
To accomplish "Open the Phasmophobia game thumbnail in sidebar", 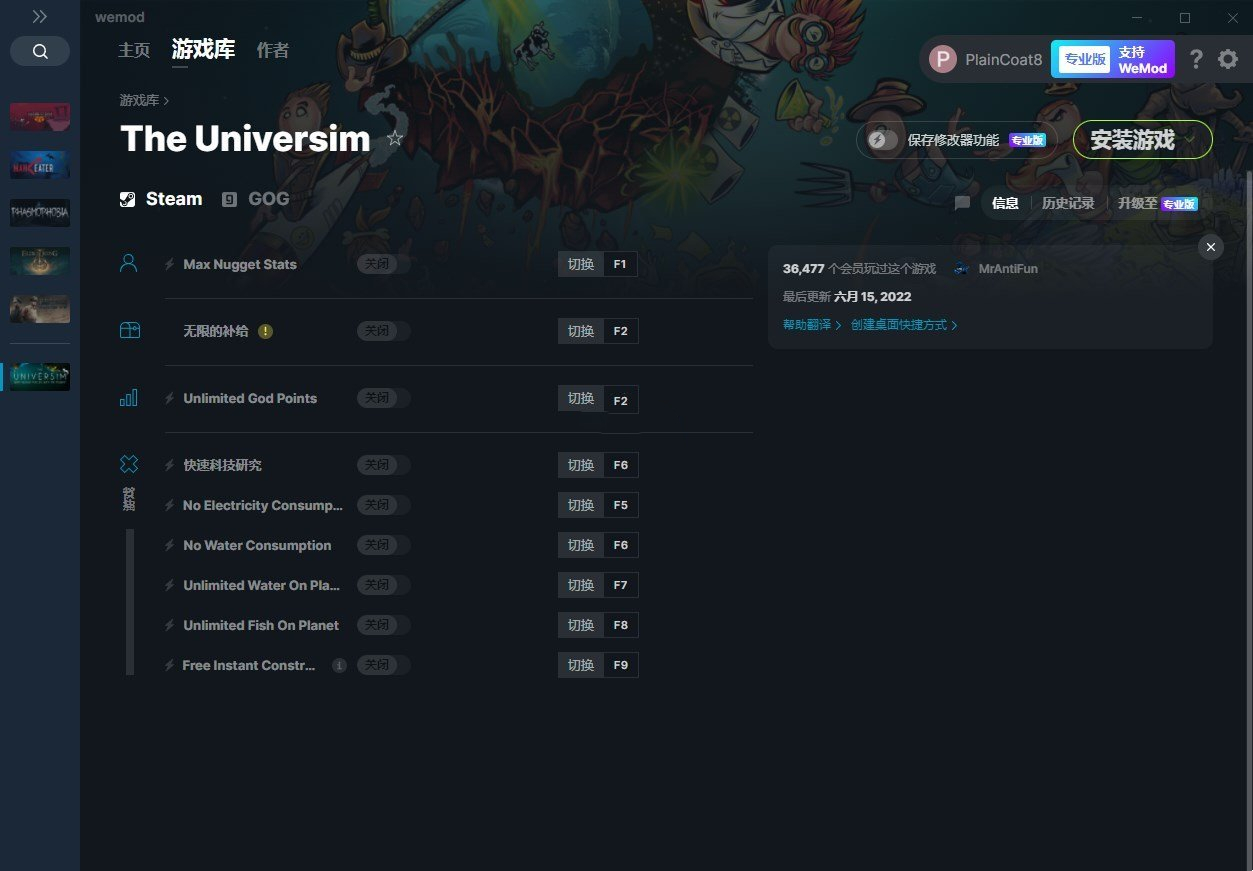I will click(x=40, y=213).
